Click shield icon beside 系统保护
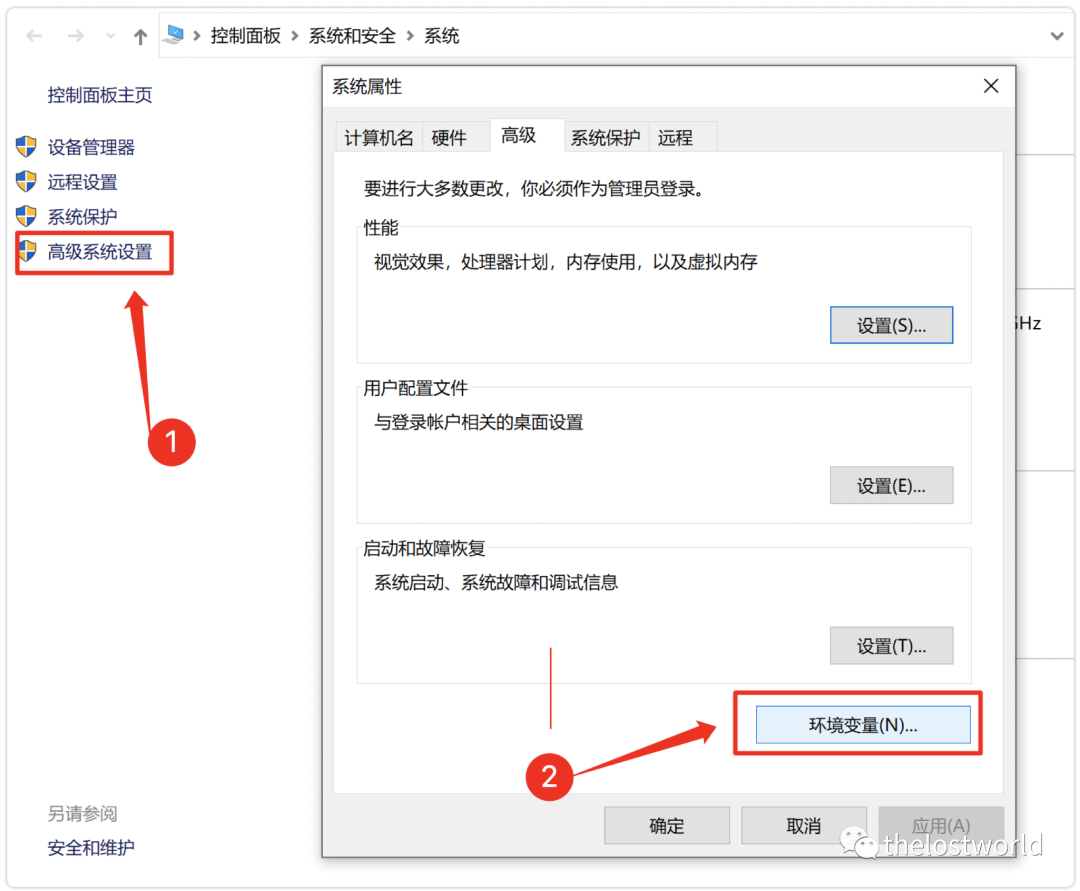 26,216
